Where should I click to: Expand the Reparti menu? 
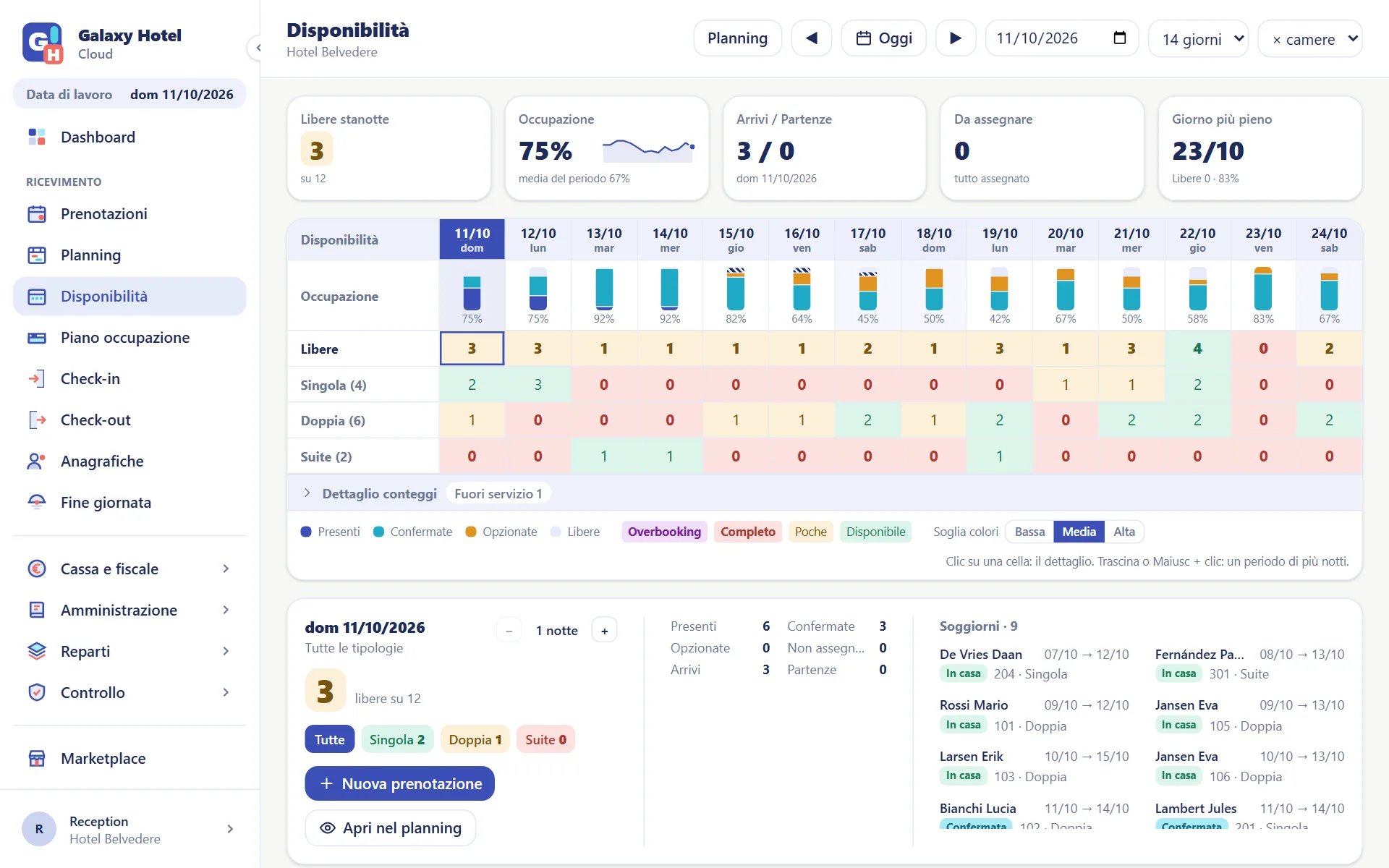[x=129, y=651]
